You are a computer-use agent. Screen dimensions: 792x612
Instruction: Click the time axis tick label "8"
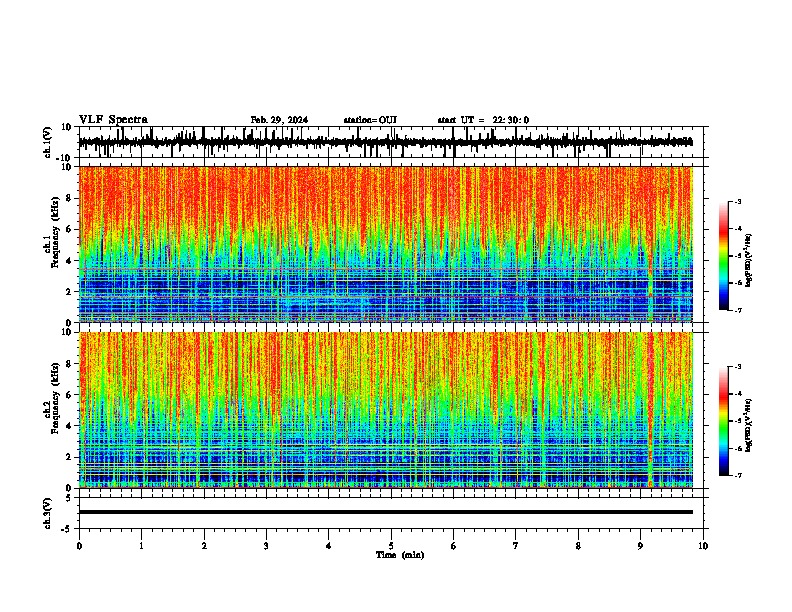click(578, 546)
